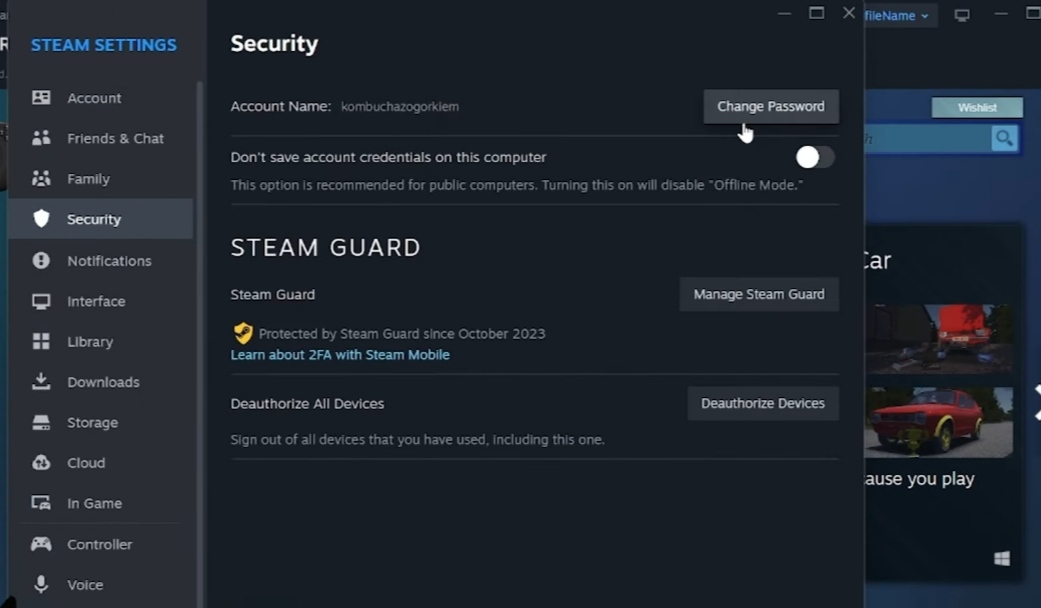
Task: Click the Change Password button
Action: (x=771, y=106)
